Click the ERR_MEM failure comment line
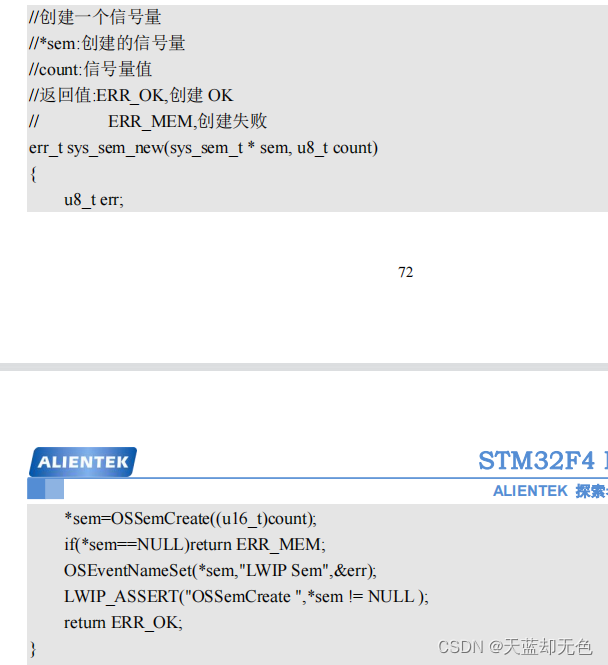 pos(148,121)
